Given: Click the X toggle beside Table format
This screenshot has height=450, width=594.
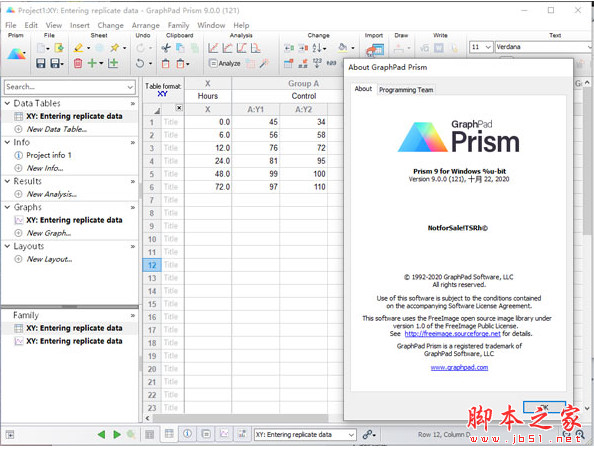Looking at the screenshot, I should (x=179, y=108).
